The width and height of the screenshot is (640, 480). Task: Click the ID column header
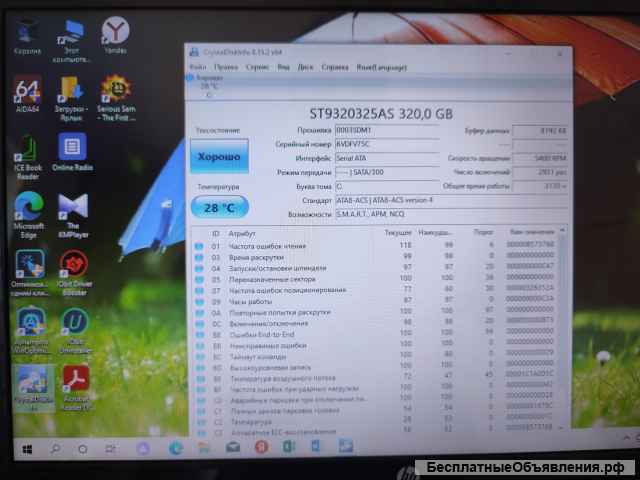click(215, 233)
